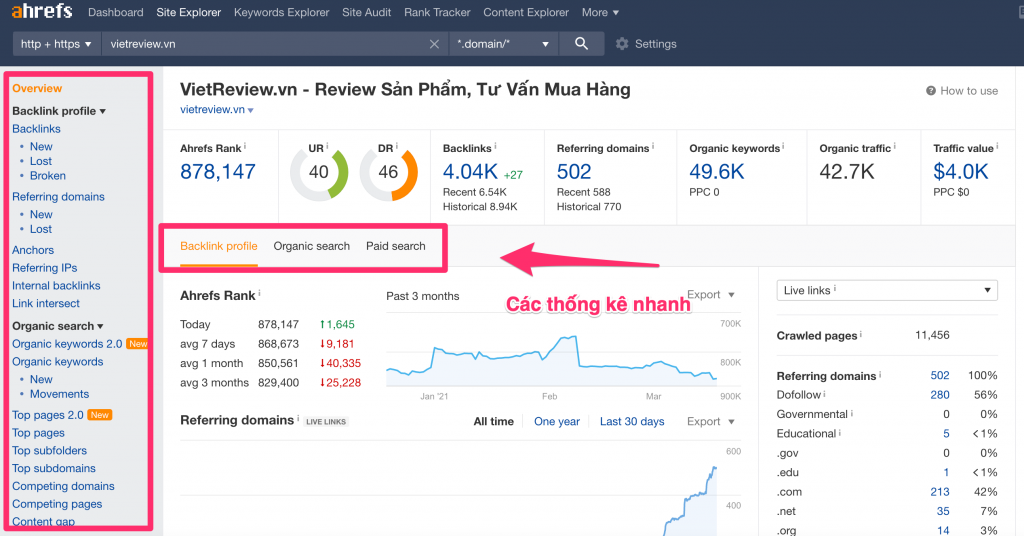Image resolution: width=1024 pixels, height=536 pixels.
Task: Select Last 30 days range
Action: coord(632,421)
